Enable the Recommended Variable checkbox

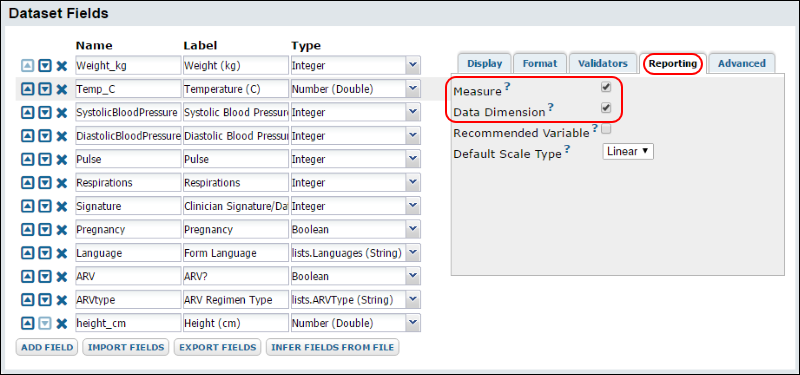pos(606,129)
